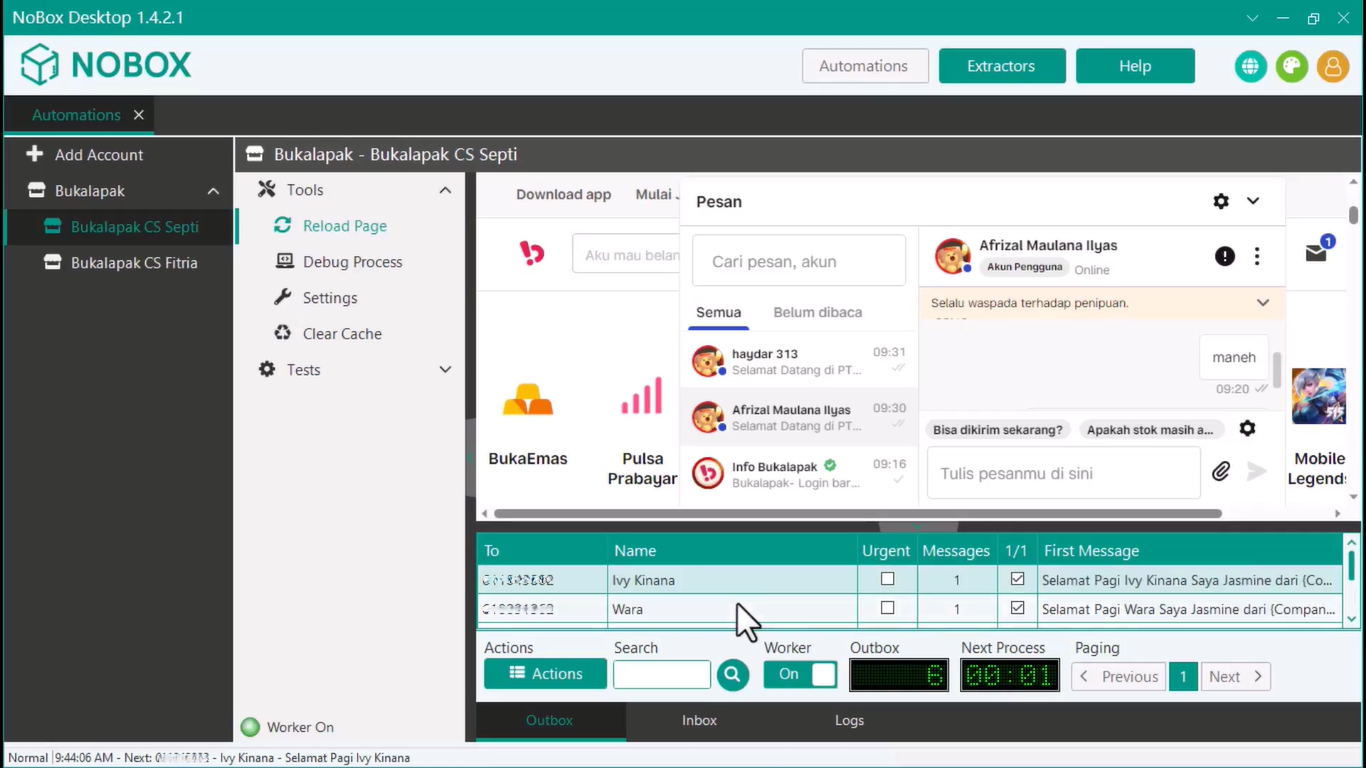This screenshot has width=1366, height=768.
Task: Expand the Tests section
Action: coord(445,370)
